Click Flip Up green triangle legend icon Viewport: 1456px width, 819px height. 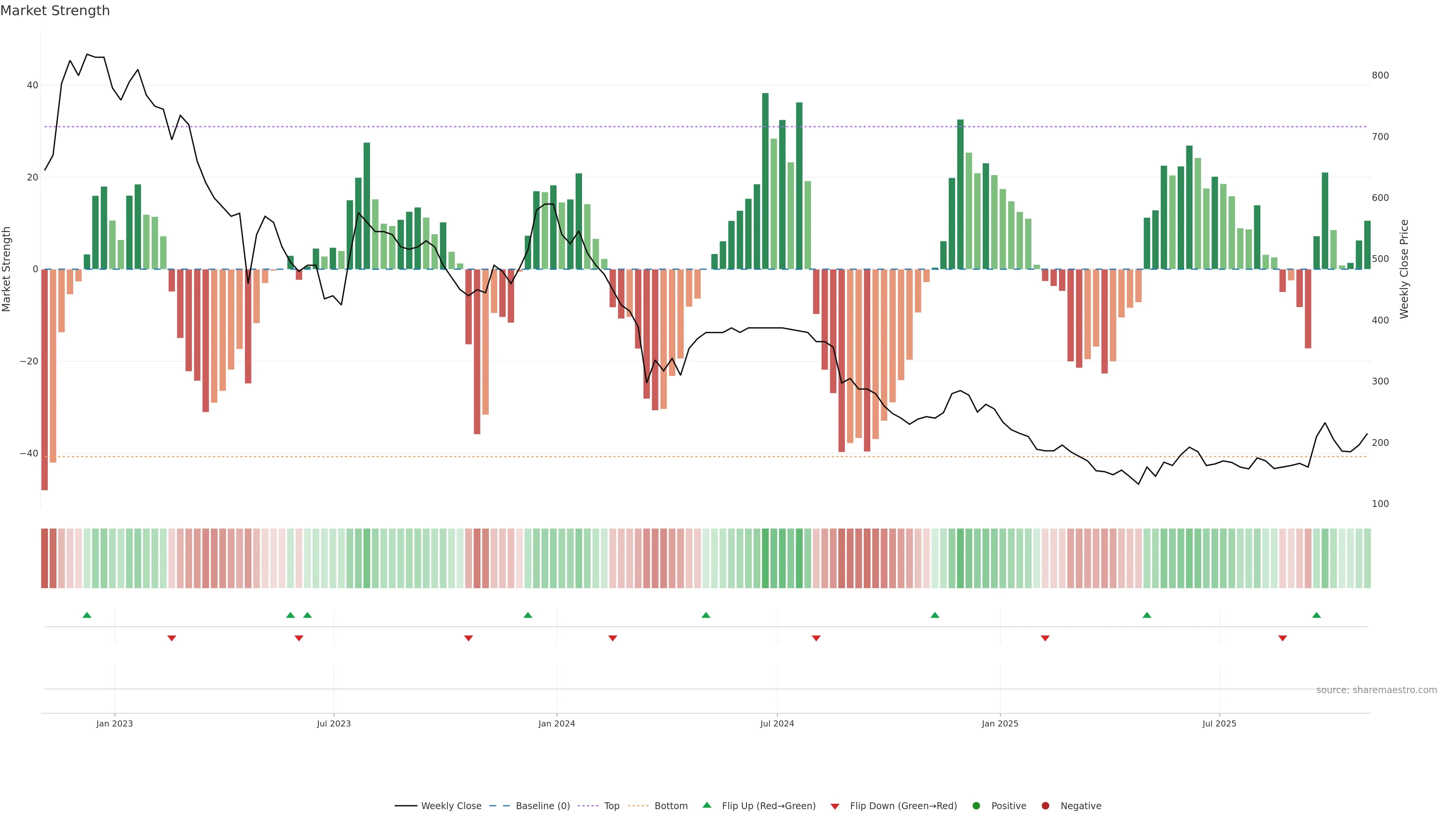click(706, 805)
